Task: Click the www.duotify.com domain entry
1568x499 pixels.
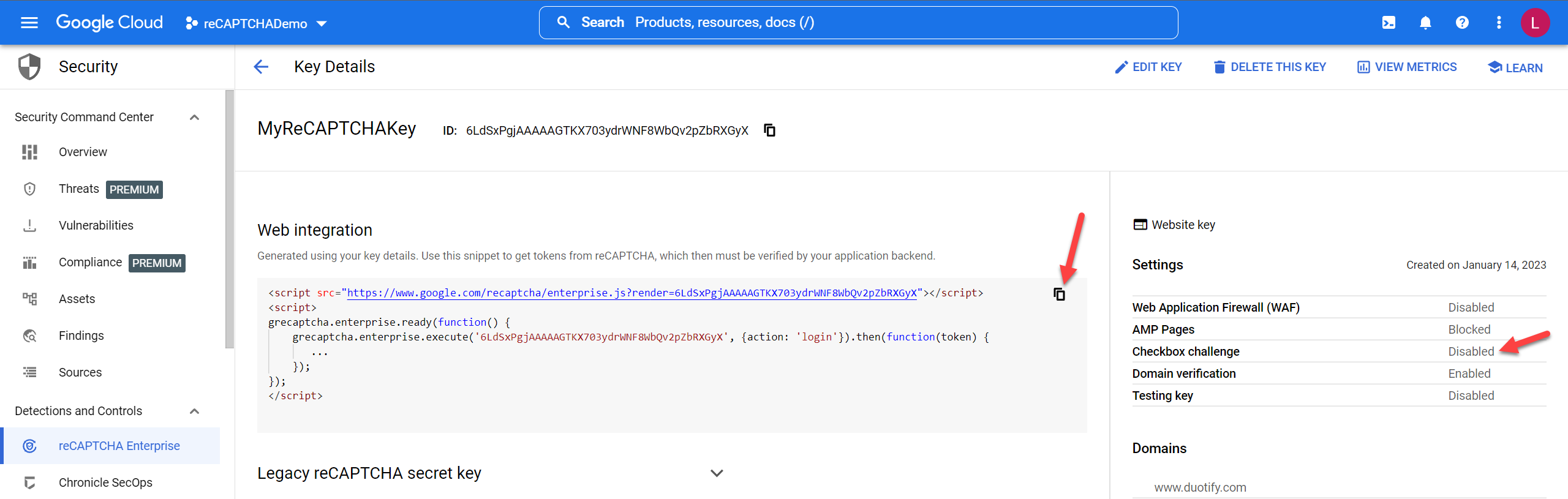Action: (1200, 487)
